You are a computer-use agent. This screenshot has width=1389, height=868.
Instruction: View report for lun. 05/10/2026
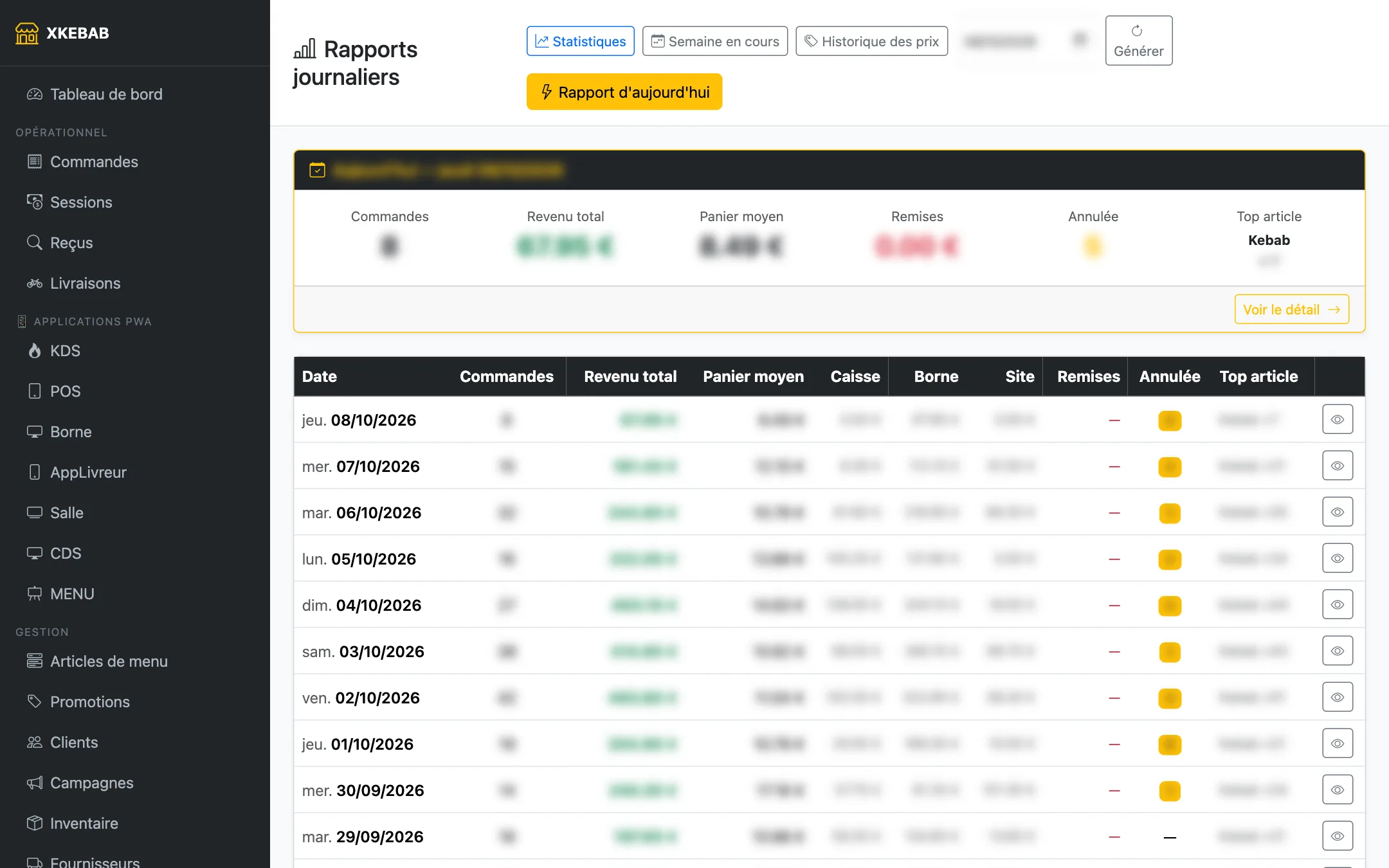click(x=1338, y=559)
